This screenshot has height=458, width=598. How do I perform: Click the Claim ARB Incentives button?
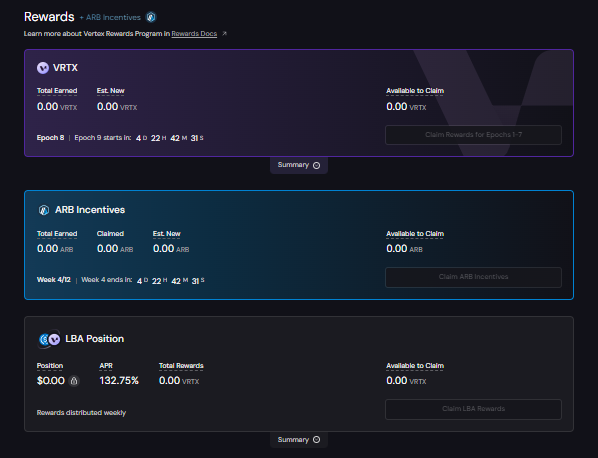point(473,277)
